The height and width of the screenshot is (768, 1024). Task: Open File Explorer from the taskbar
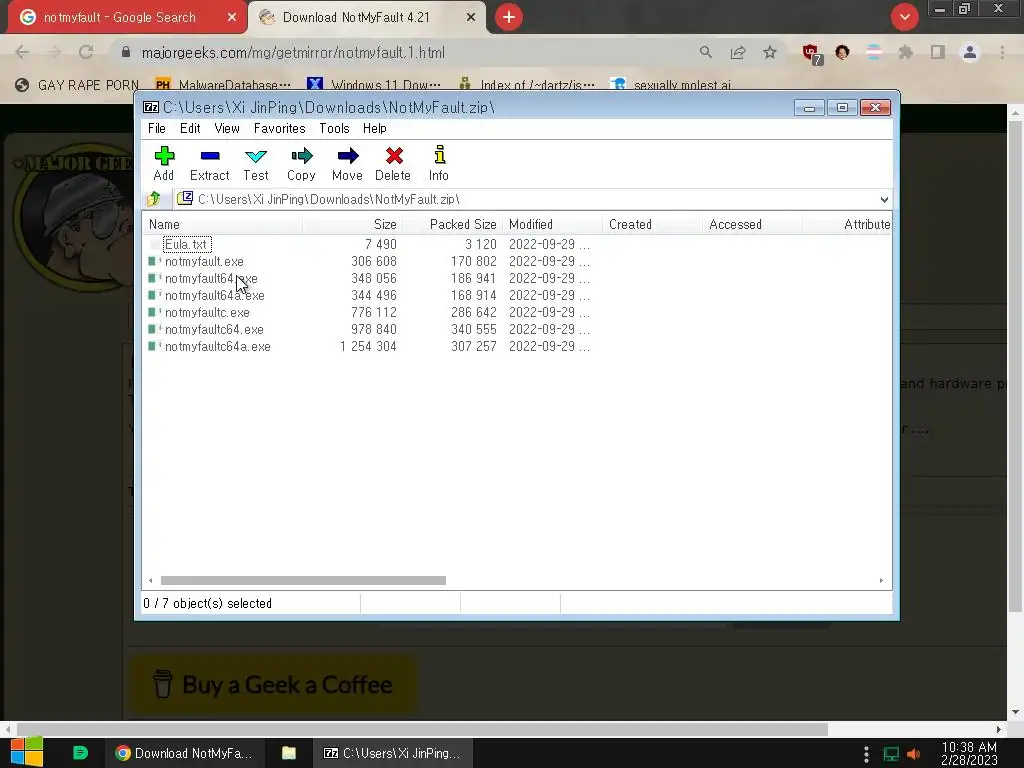point(289,753)
